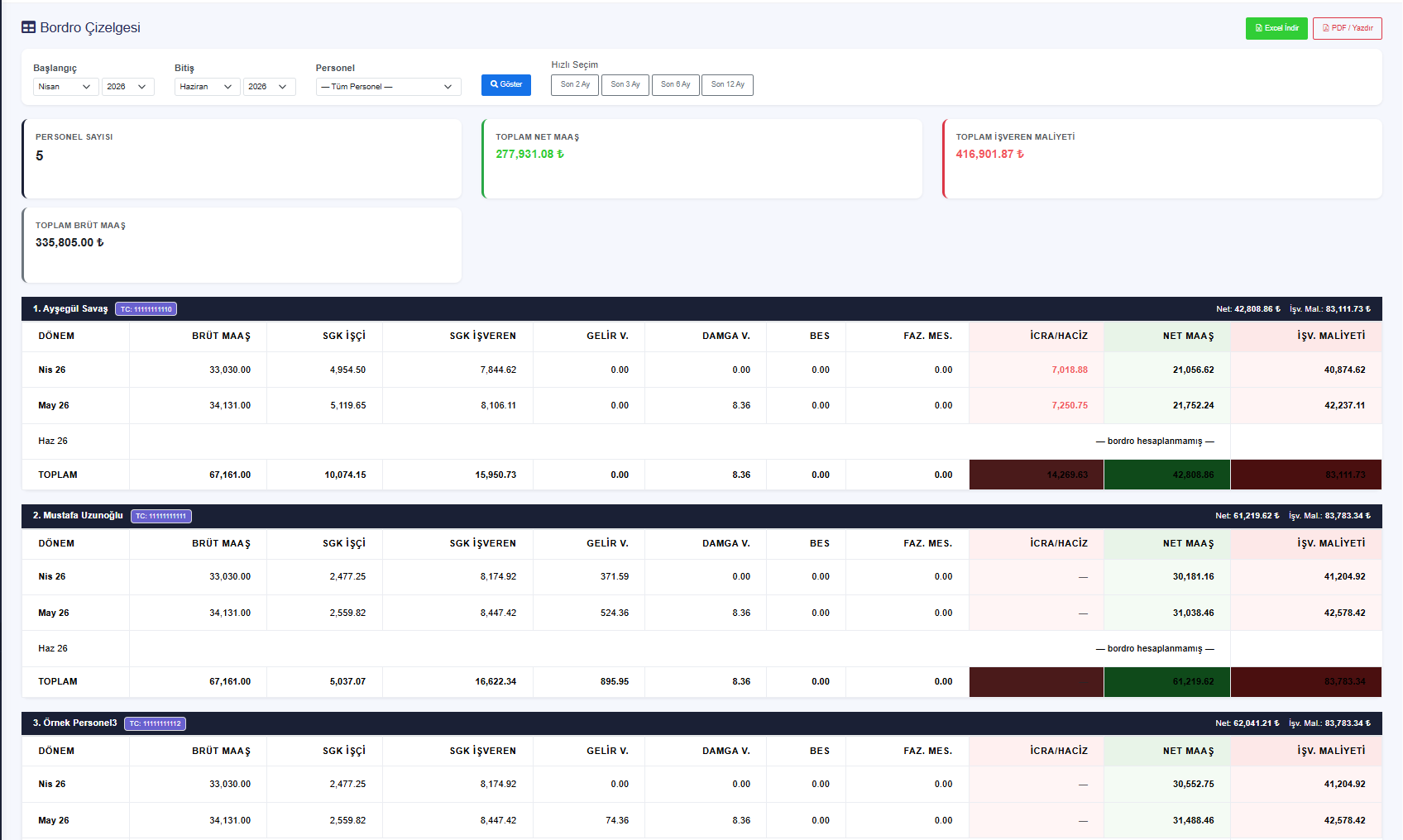
Task: Download the report with Excel İndir
Action: (1276, 28)
